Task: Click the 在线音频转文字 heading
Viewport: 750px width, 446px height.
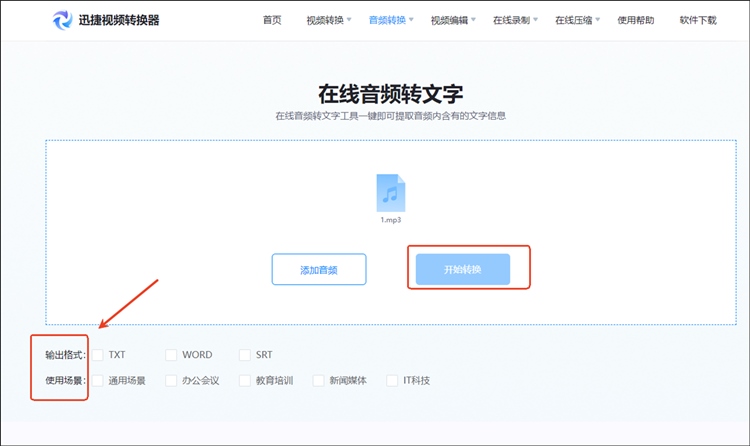Action: point(391,94)
